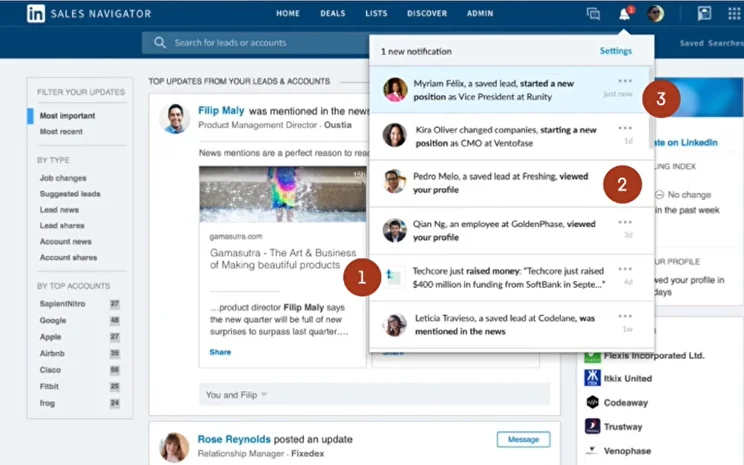Viewport: 744px width, 465px height.
Task: Expand the You and Filip dropdown
Action: 236,395
